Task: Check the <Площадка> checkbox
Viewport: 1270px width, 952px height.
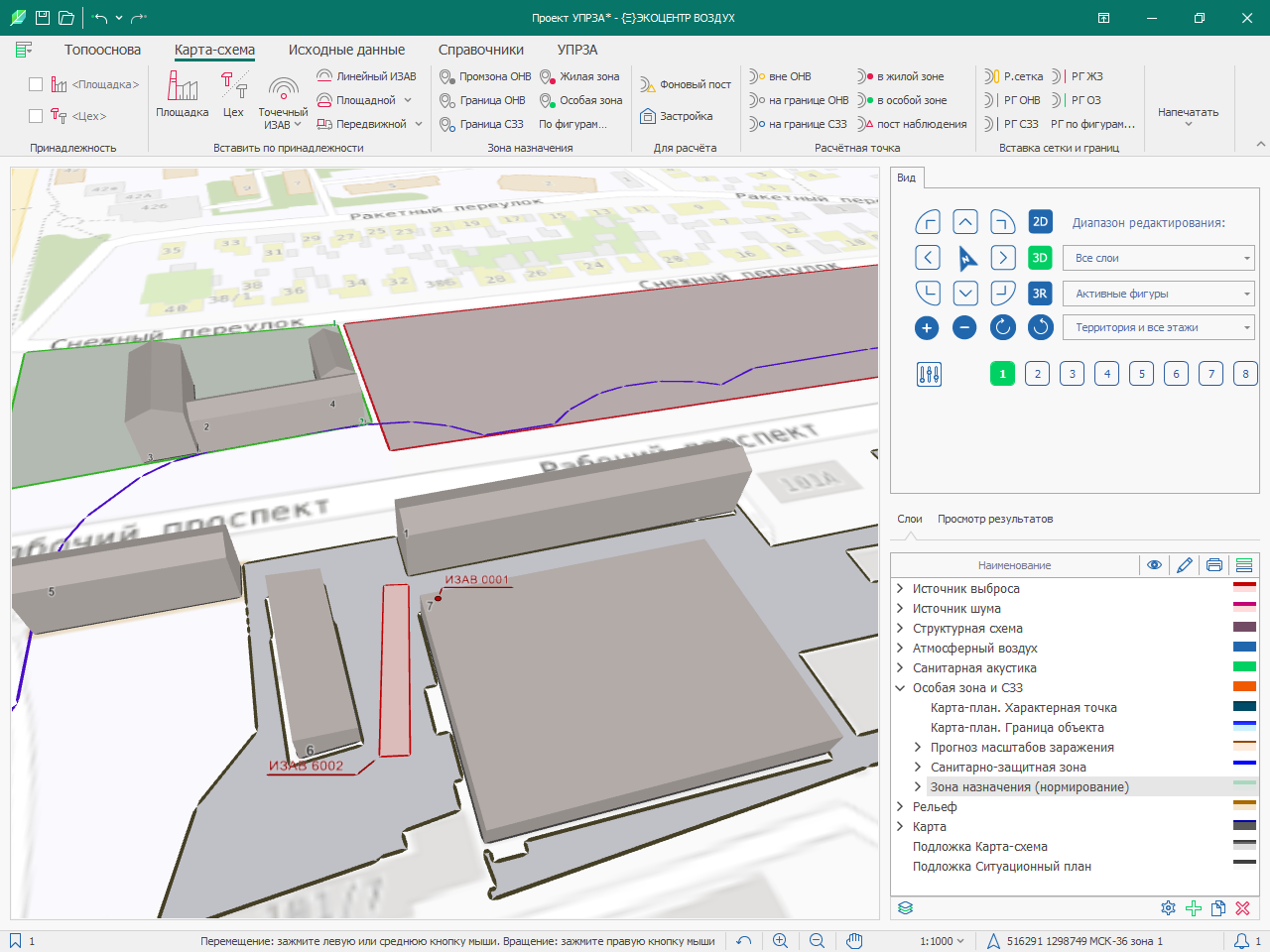Action: (36, 84)
